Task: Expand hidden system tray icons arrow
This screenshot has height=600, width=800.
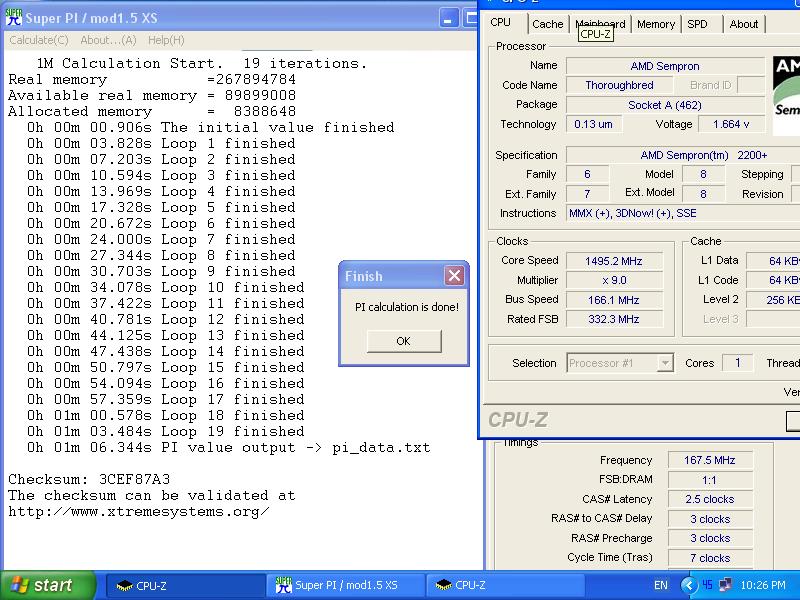Action: 689,585
